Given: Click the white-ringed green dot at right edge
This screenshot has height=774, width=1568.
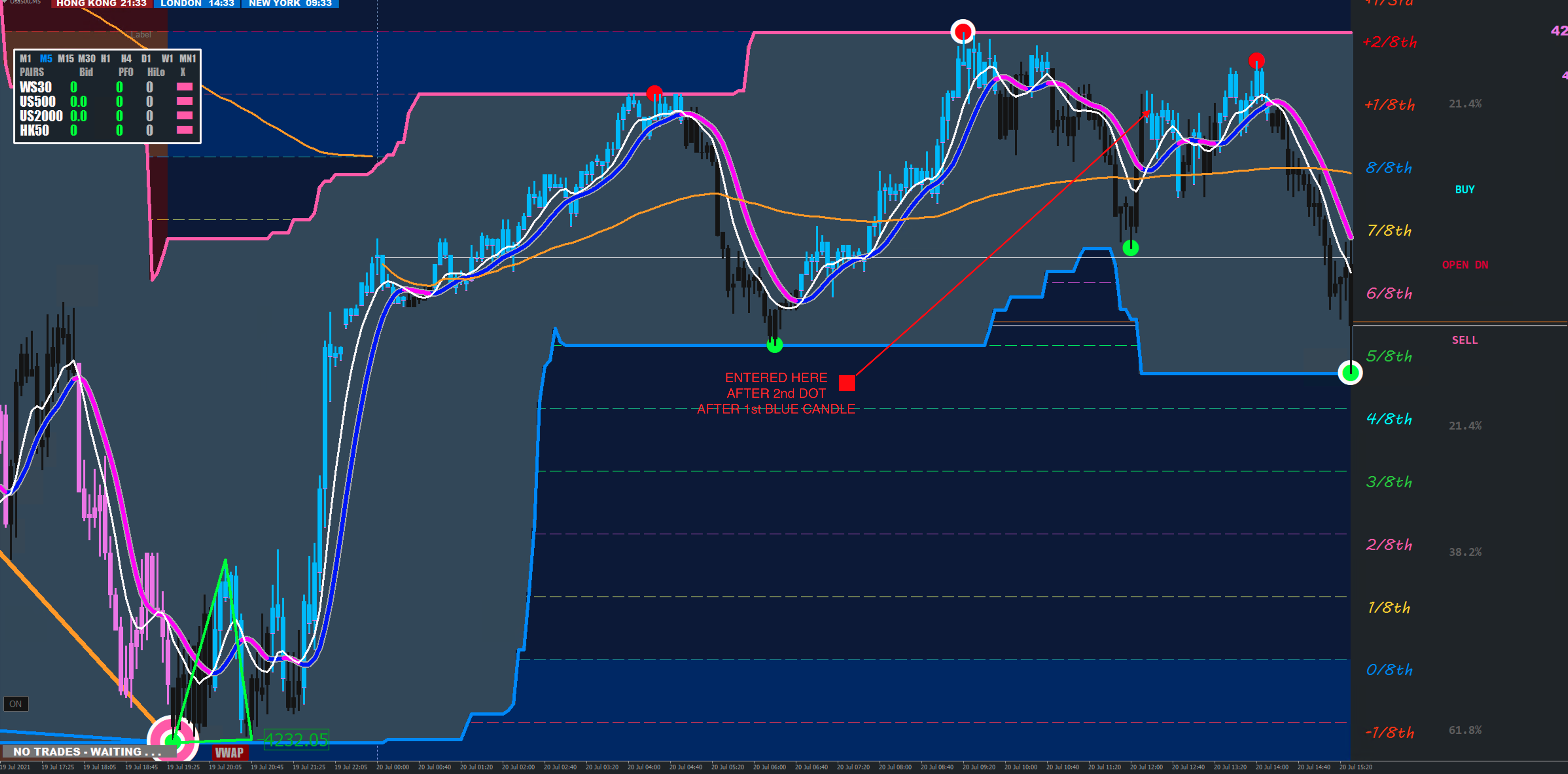Looking at the screenshot, I should pyautogui.click(x=1350, y=372).
